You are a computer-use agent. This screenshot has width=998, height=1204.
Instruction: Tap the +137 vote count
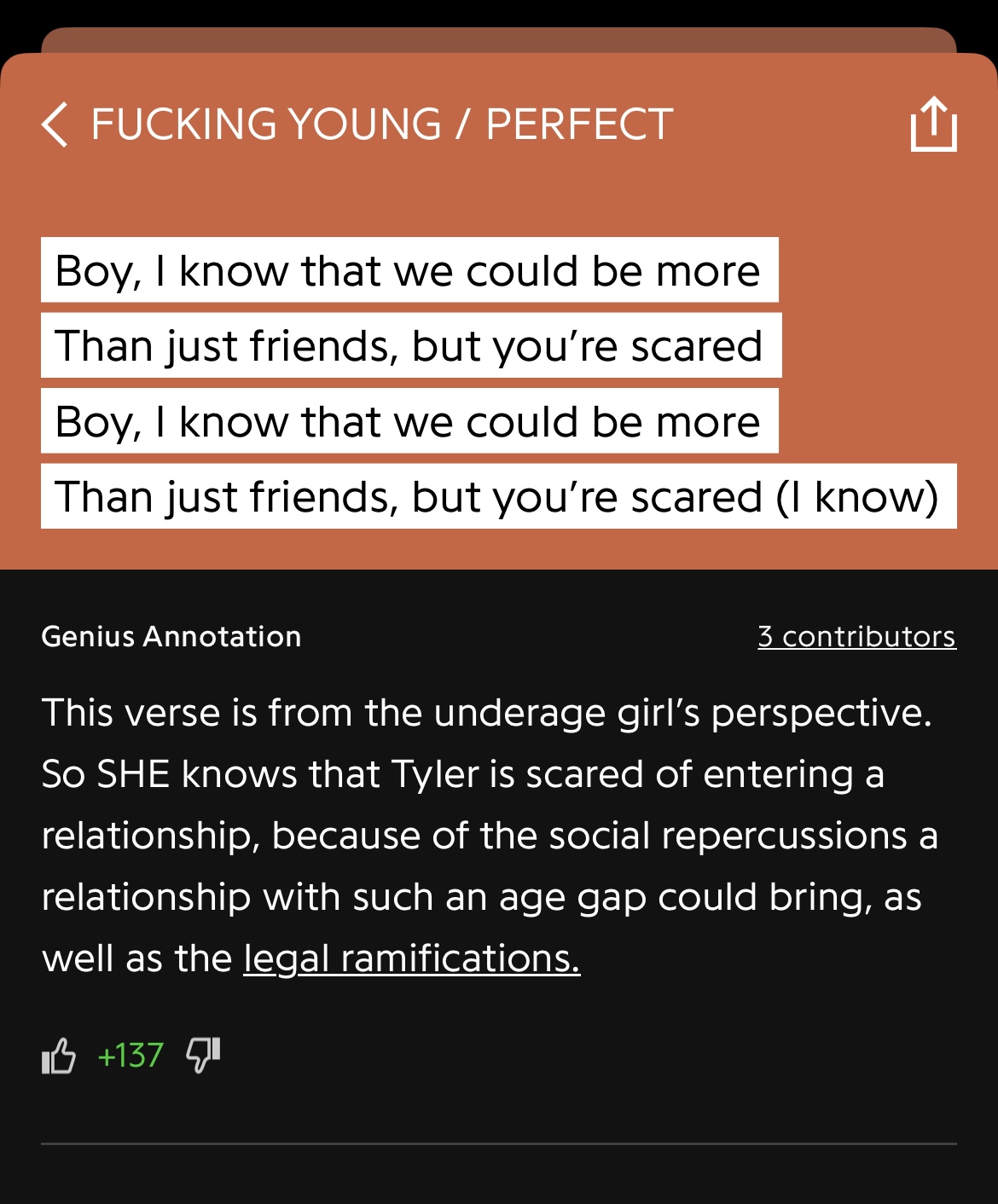tap(131, 1056)
